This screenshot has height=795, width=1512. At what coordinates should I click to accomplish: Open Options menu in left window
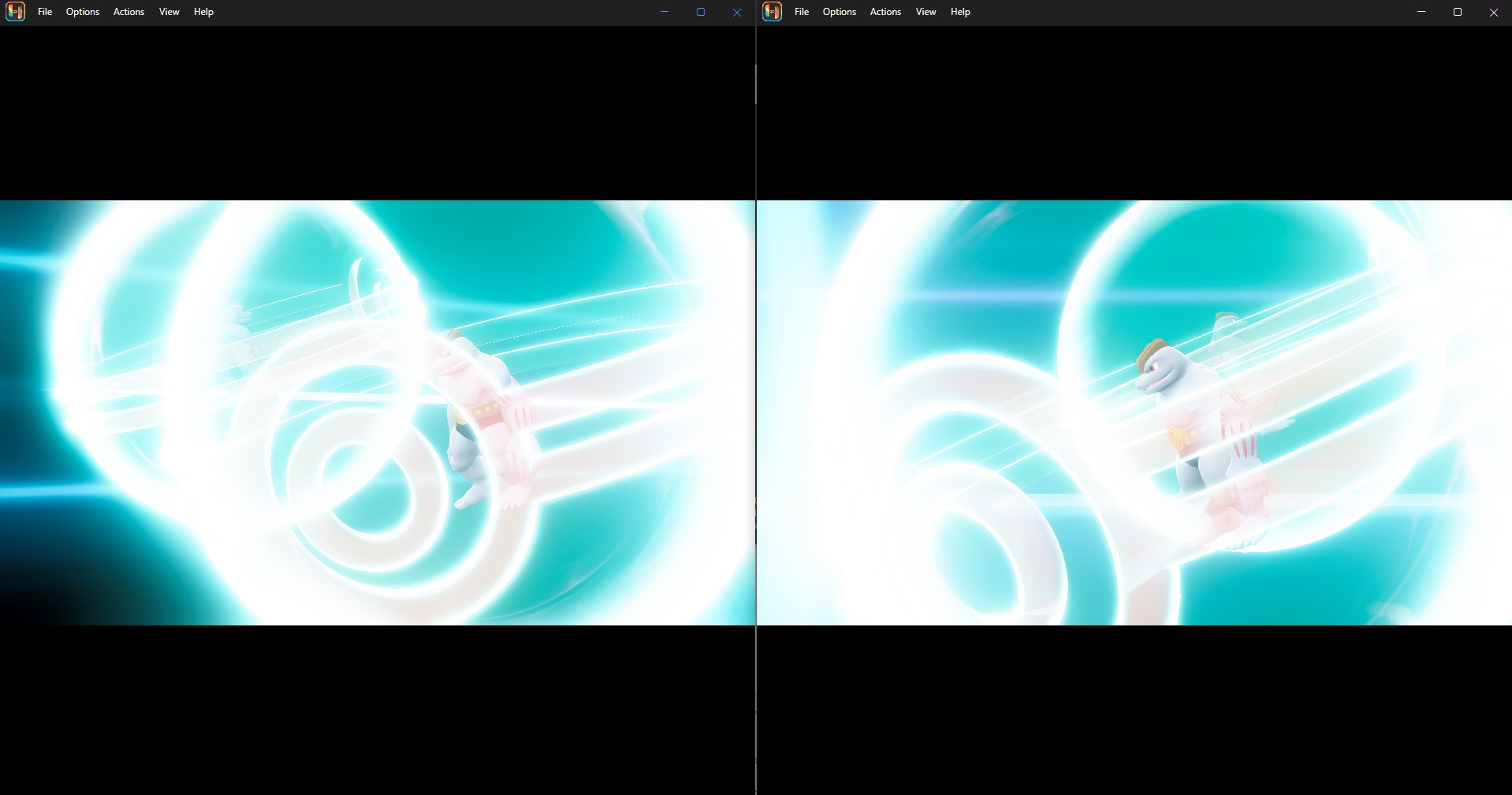[x=83, y=12]
